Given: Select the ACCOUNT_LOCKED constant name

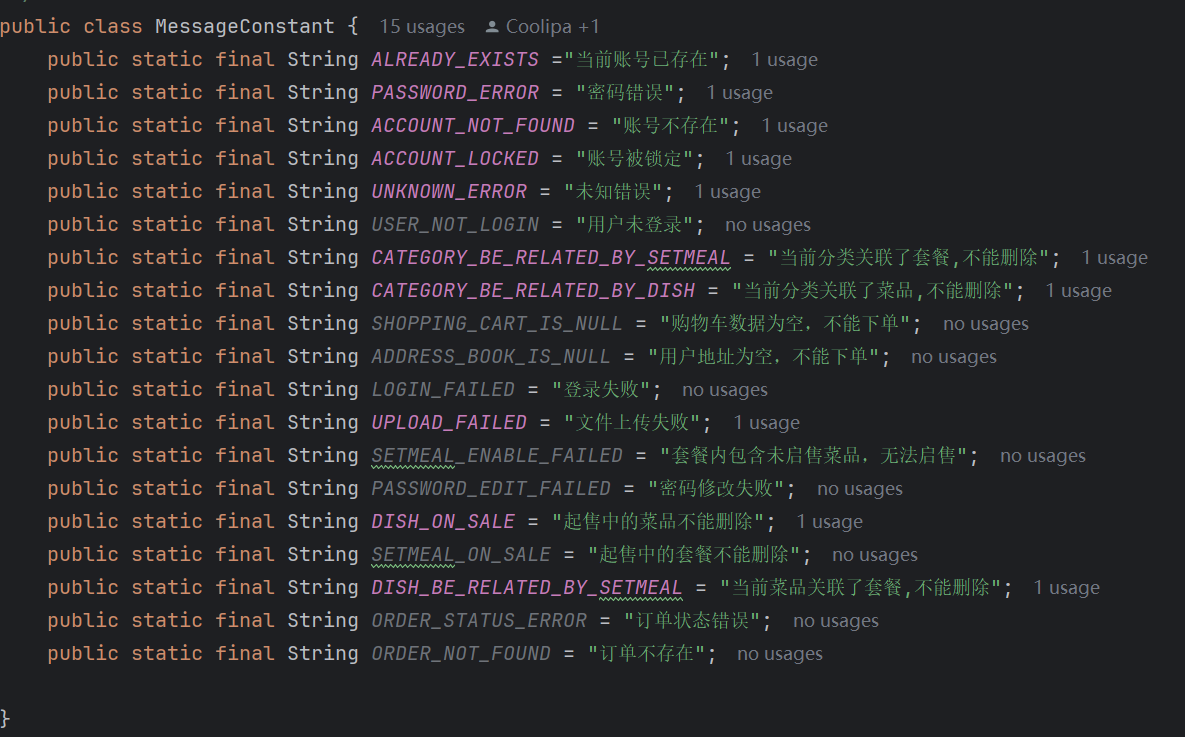Looking at the screenshot, I should pyautogui.click(x=455, y=159).
